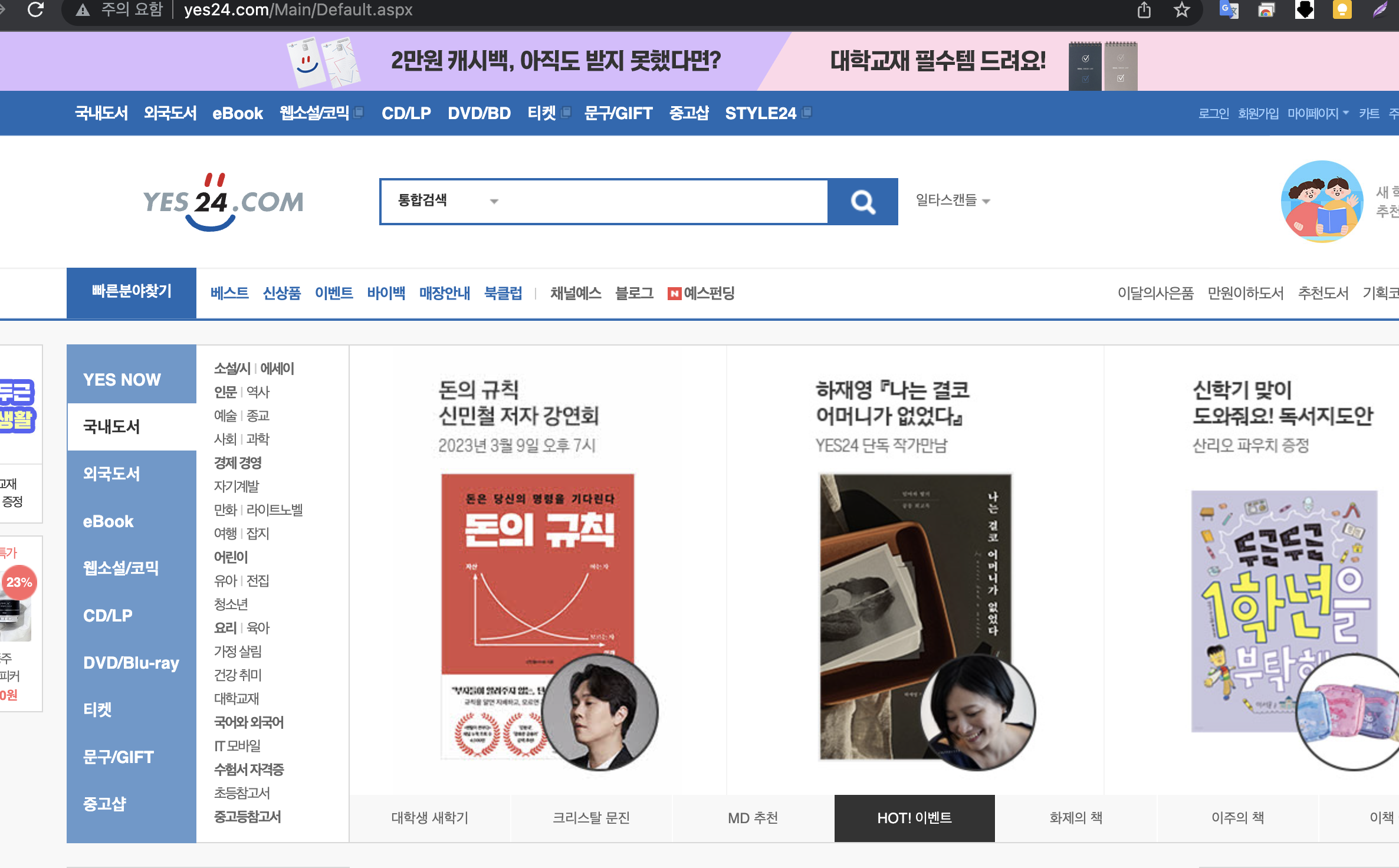Image resolution: width=1399 pixels, height=868 pixels.
Task: Expand the 마이페이지 dropdown menu
Action: 1318,113
